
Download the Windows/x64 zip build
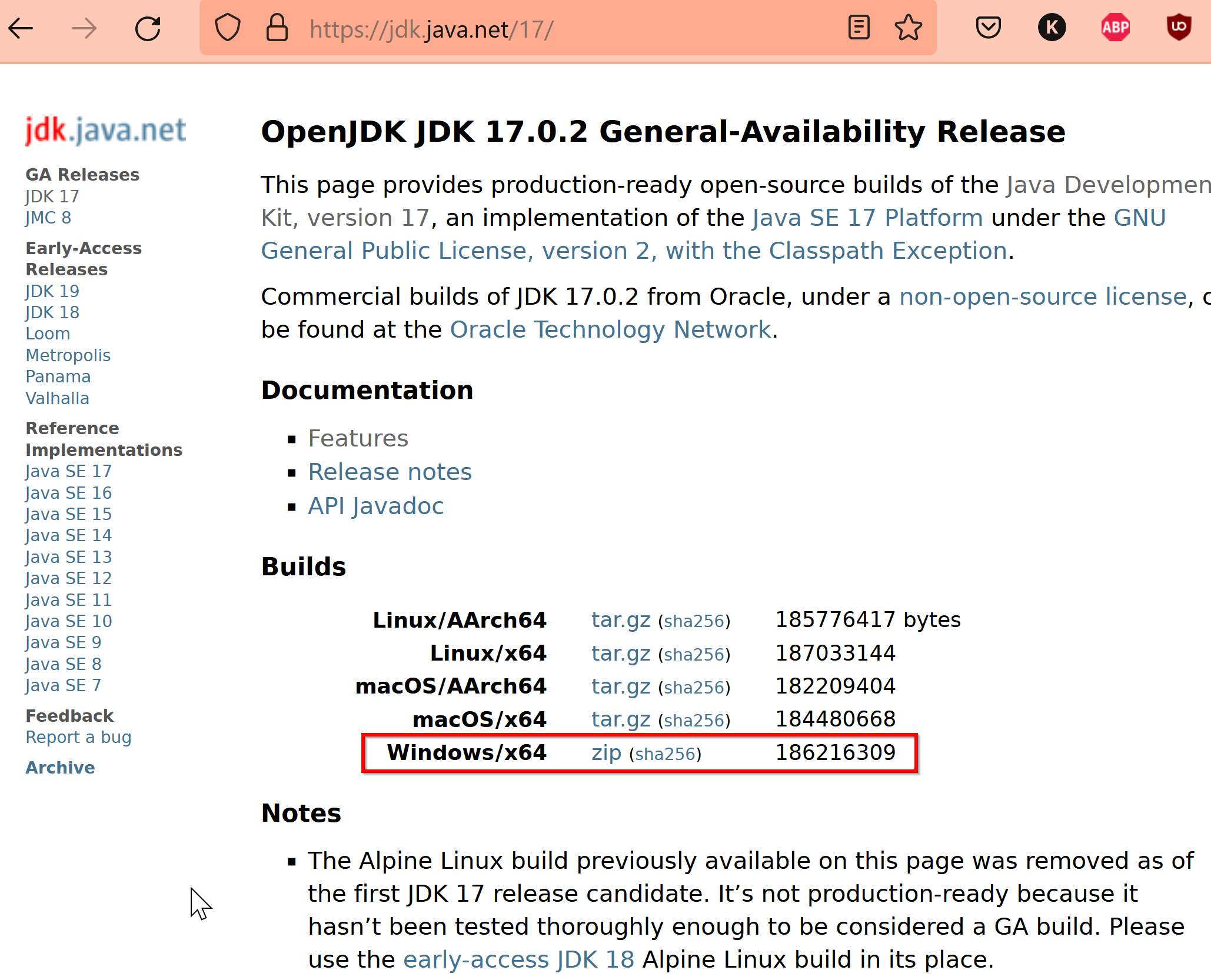click(x=606, y=752)
